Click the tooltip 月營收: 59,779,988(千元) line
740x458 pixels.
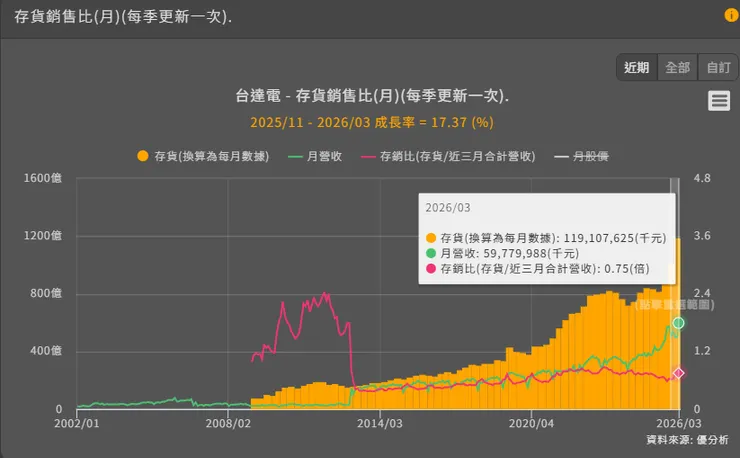tap(503, 254)
